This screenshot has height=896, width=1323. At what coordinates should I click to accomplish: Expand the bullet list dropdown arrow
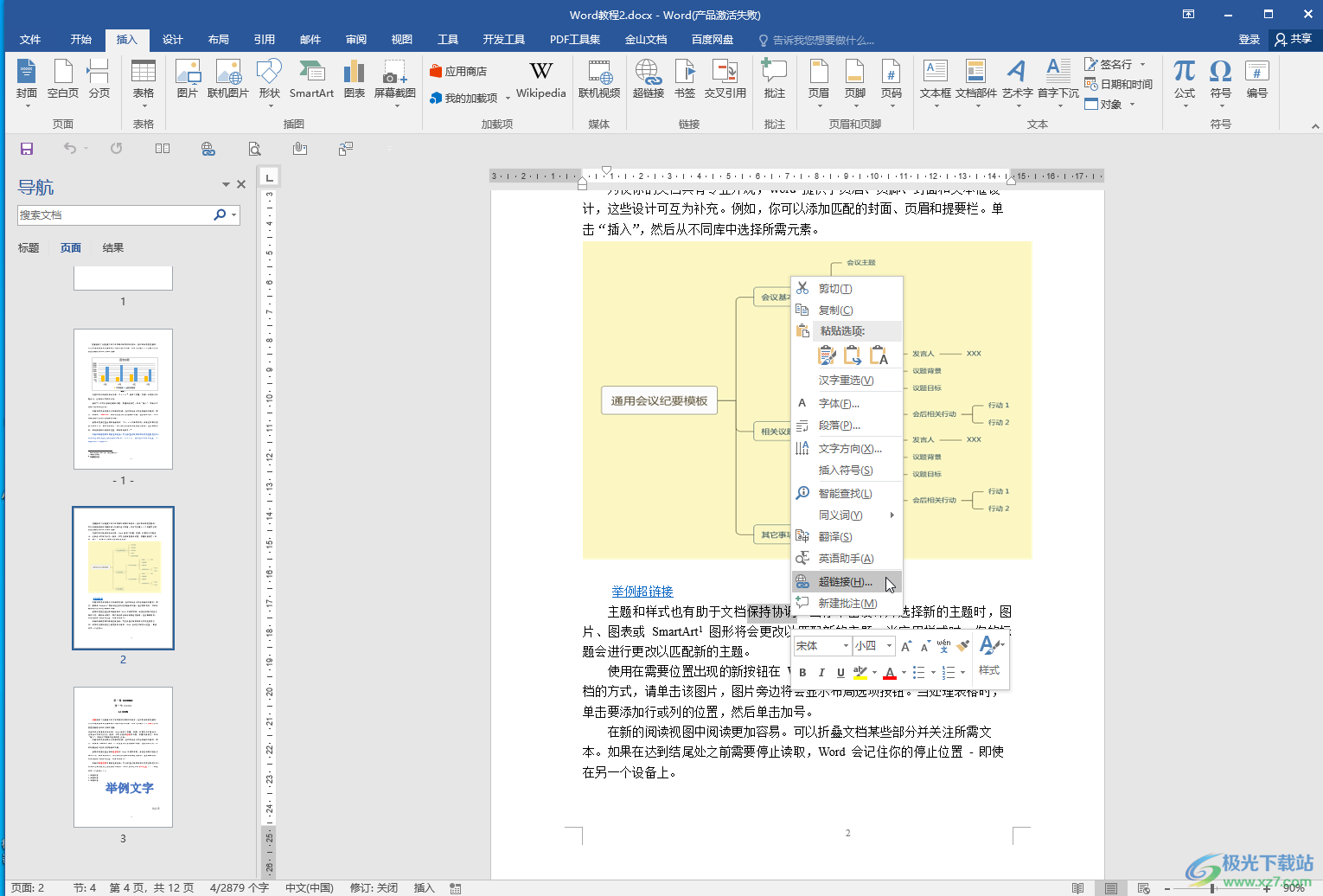tap(933, 672)
